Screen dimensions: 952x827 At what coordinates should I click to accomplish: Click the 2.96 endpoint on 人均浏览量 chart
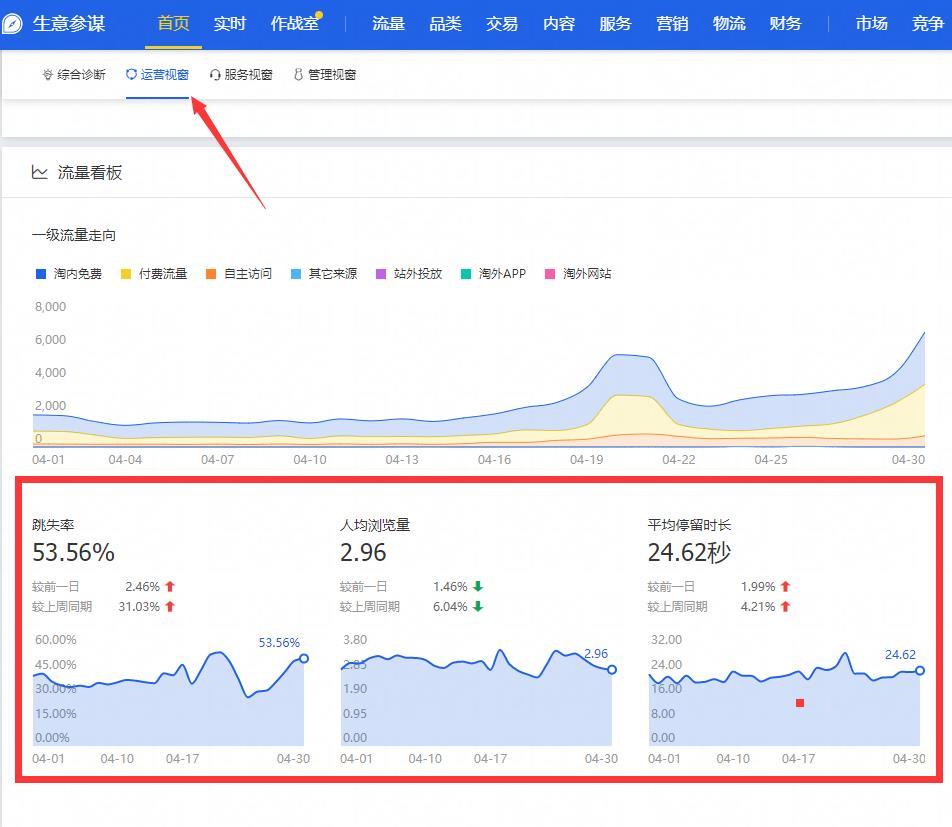(x=612, y=670)
